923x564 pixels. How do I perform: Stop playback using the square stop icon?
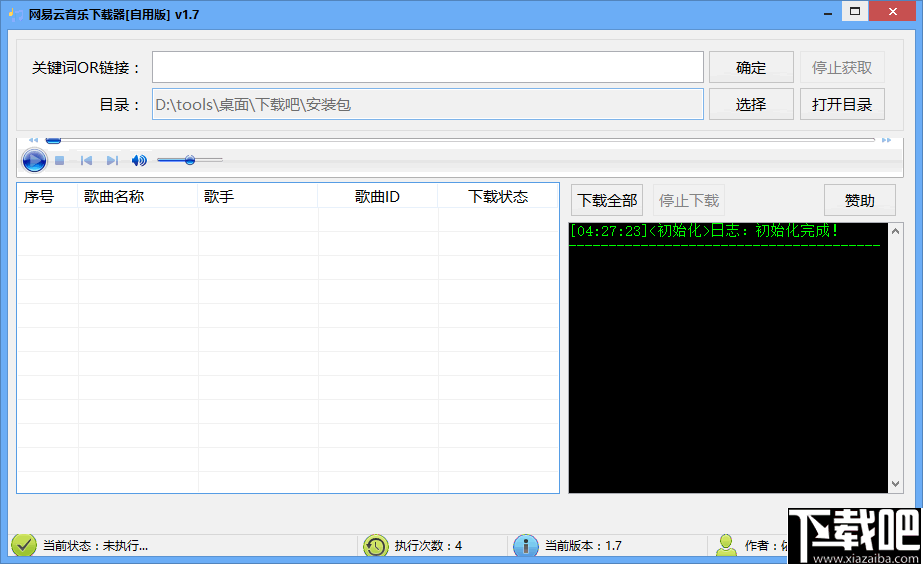click(x=59, y=160)
